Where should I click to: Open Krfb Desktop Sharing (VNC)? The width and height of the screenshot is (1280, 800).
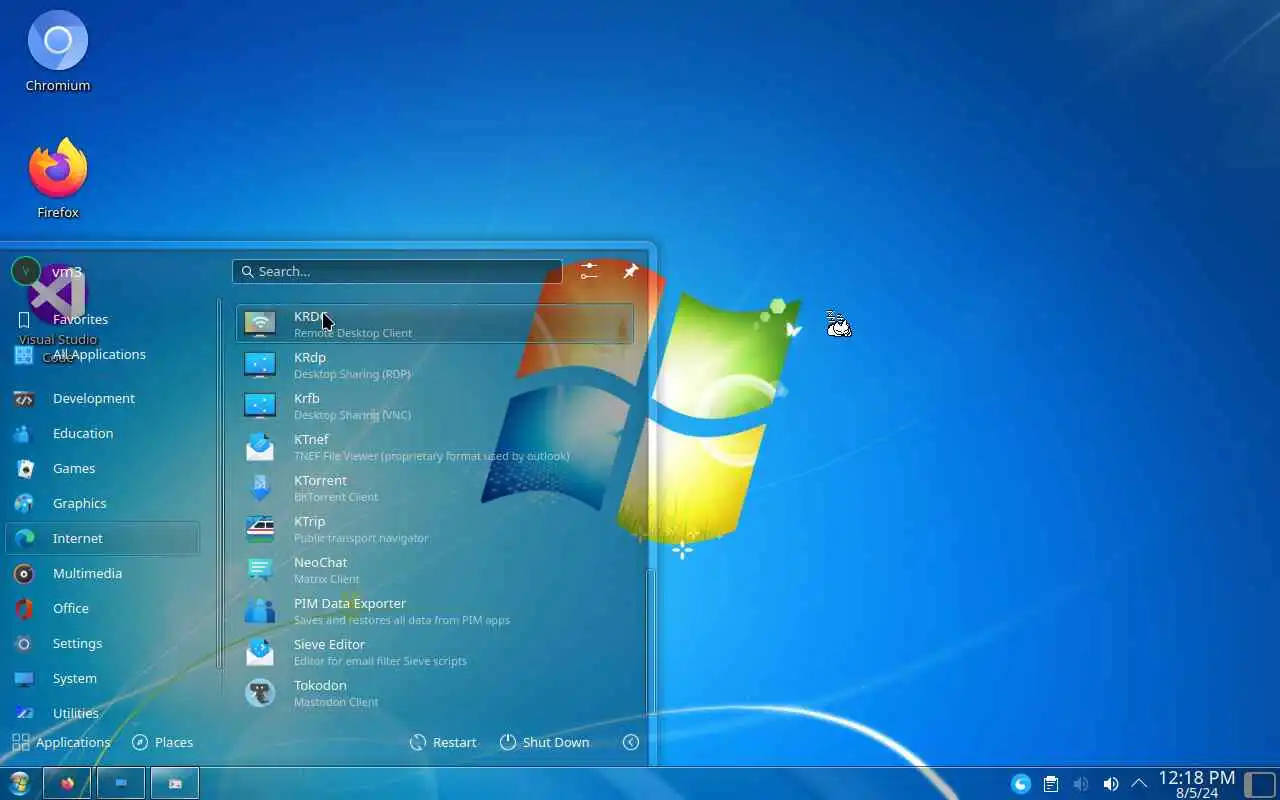(x=435, y=406)
